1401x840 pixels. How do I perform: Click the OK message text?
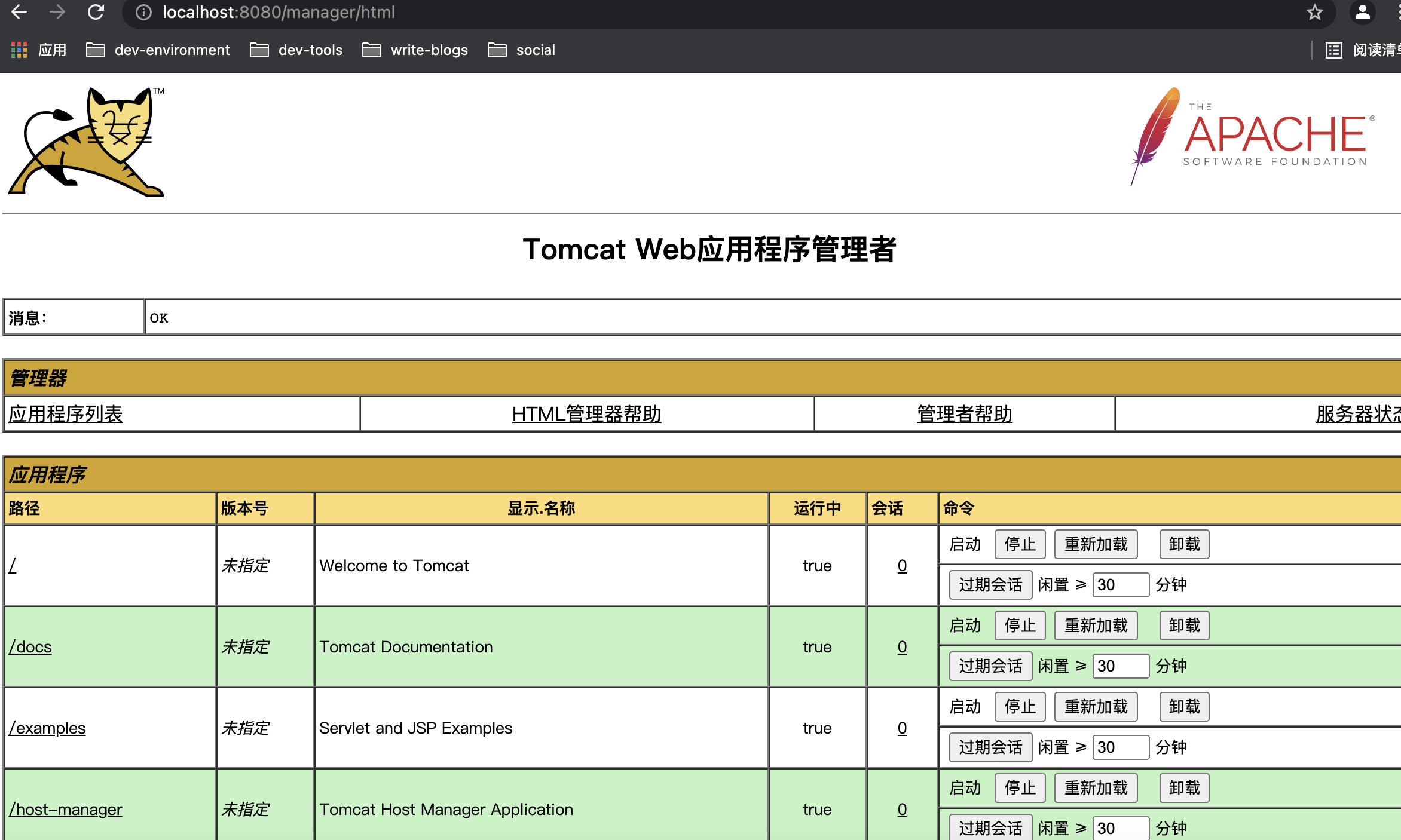(x=159, y=318)
